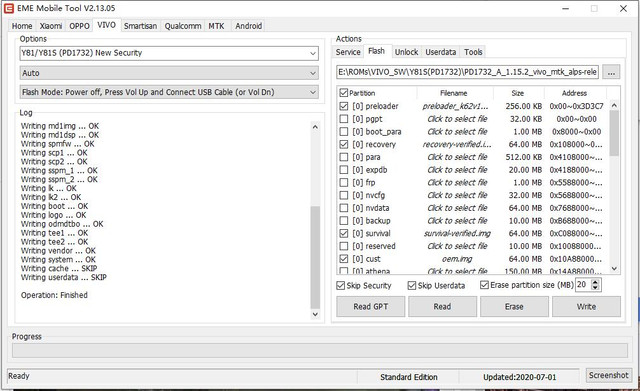The height and width of the screenshot is (391, 640).
Task: Click the erase partition size value field
Action: (x=583, y=285)
